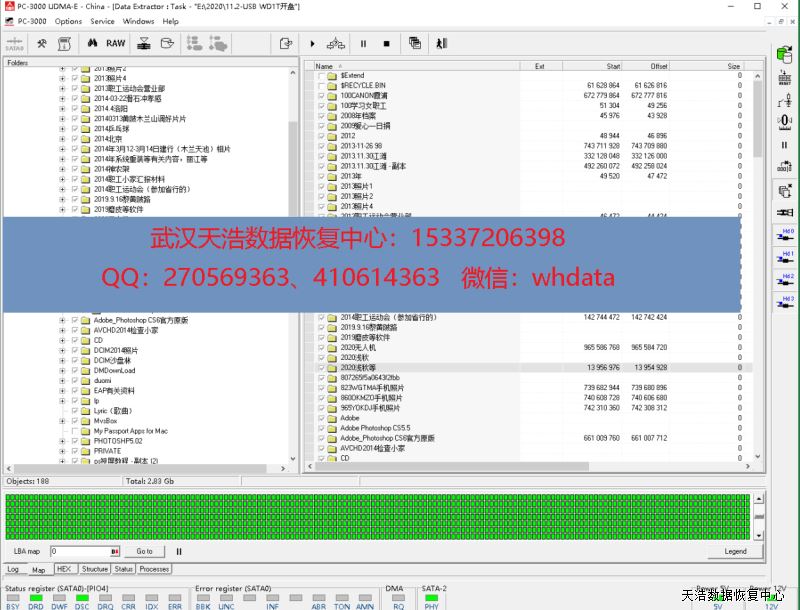Image resolution: width=800 pixels, height=610 pixels.
Task: Uncheck the PHOTOSHP5.02 folder in tree
Action: pyautogui.click(x=75, y=441)
